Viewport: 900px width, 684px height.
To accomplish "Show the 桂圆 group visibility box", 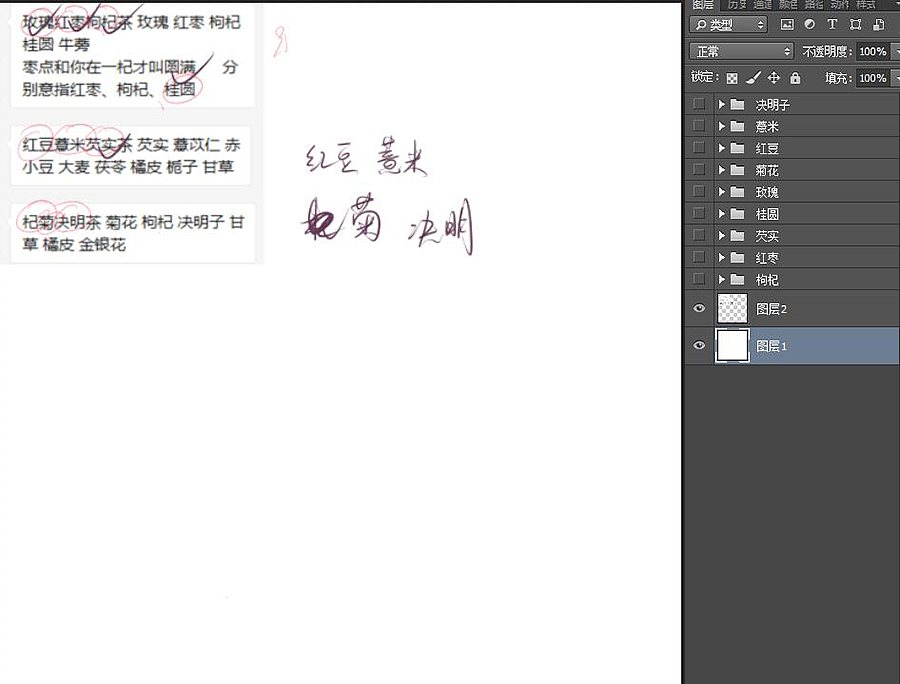I will 699,213.
